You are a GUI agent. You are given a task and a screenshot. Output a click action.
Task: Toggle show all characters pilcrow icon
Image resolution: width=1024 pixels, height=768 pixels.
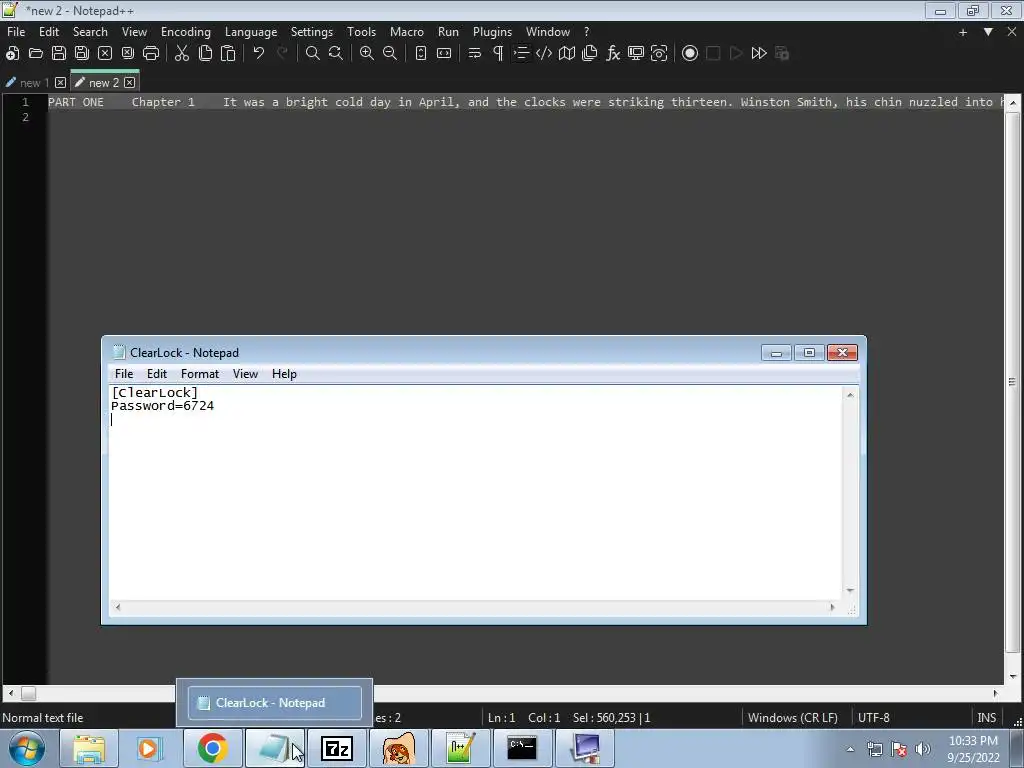click(x=498, y=54)
